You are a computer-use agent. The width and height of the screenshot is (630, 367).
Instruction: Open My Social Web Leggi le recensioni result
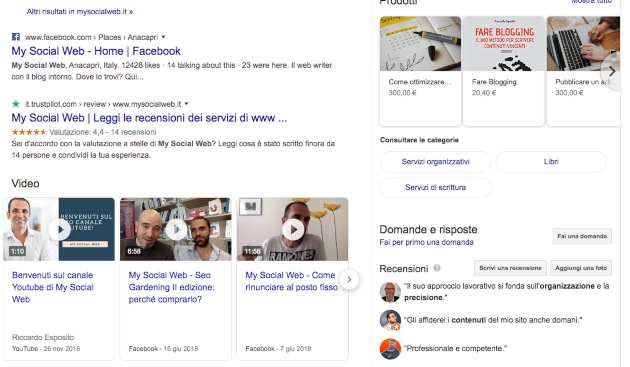149,118
